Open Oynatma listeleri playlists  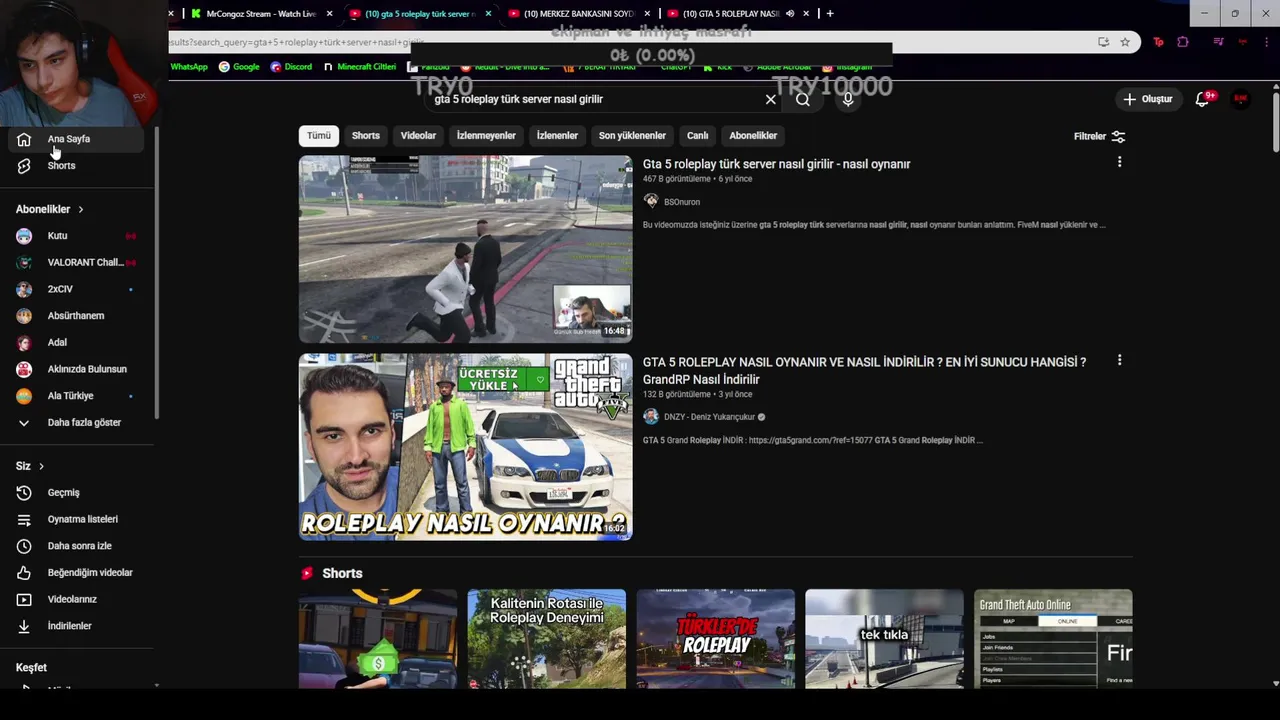76,519
